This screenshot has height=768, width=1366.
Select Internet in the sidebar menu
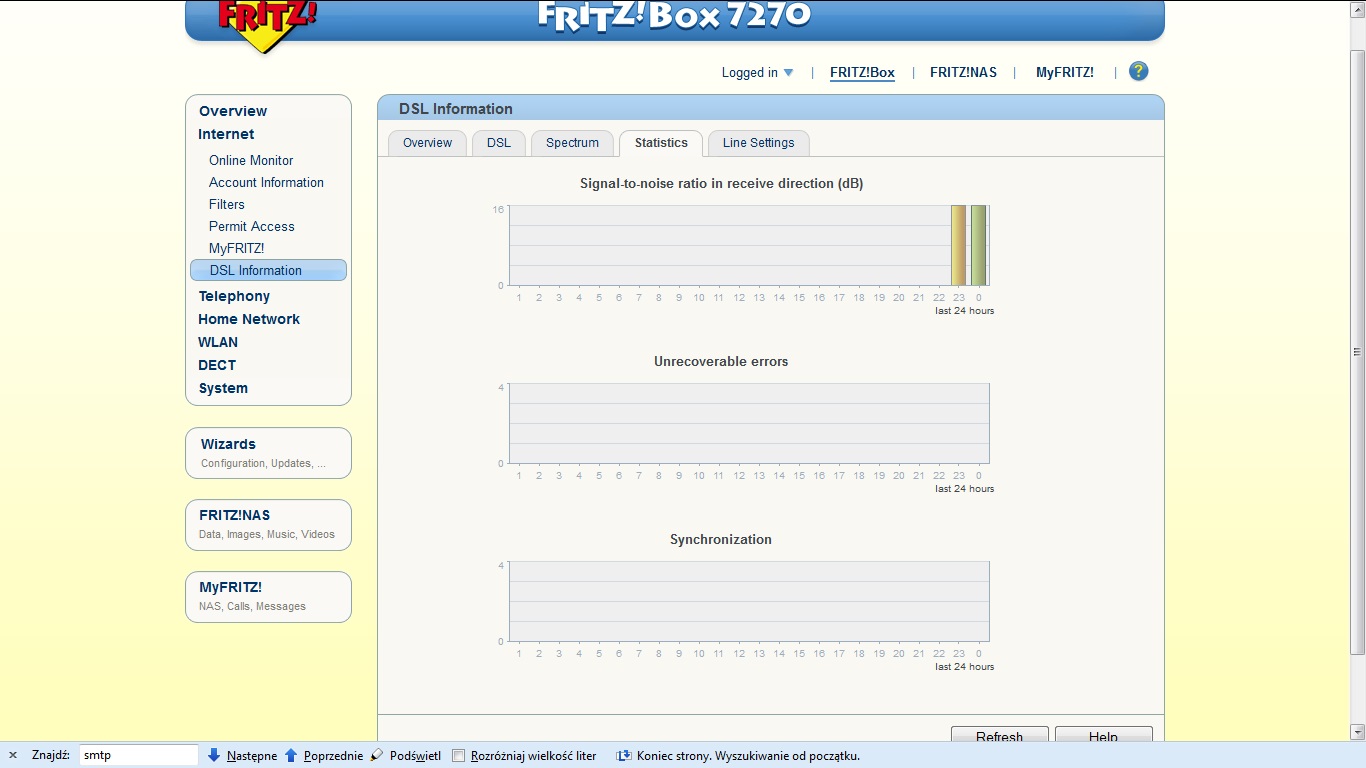[x=226, y=134]
